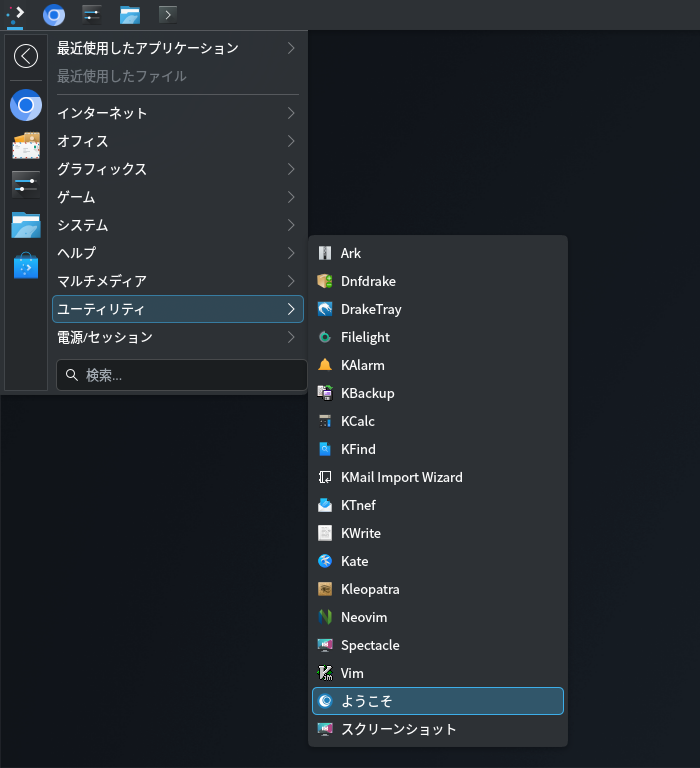Screen dimensions: 700x768
Task: Open file manager icon in top panel
Action: 130,15
